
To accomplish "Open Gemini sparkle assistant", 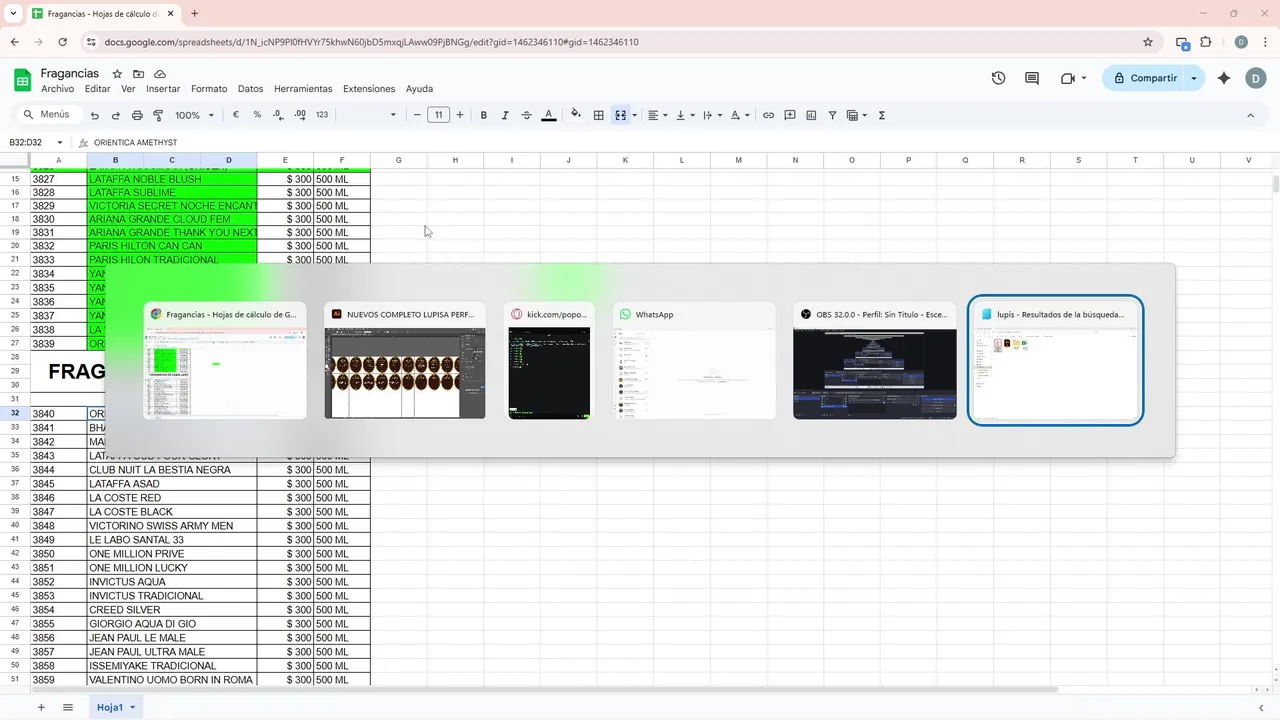I will pyautogui.click(x=1224, y=78).
